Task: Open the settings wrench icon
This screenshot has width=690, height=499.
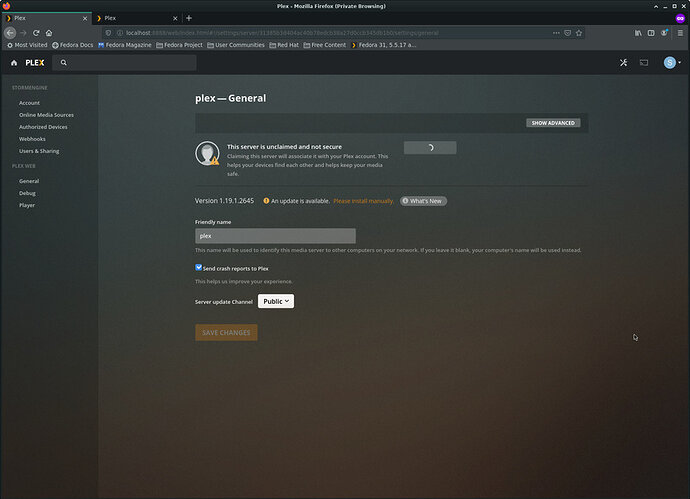Action: (624, 62)
